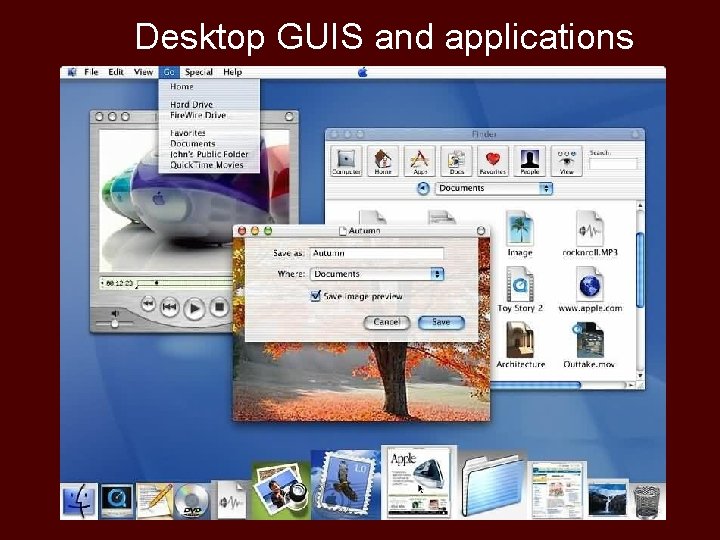Choose QuickTime Movies from Go menu

click(209, 165)
